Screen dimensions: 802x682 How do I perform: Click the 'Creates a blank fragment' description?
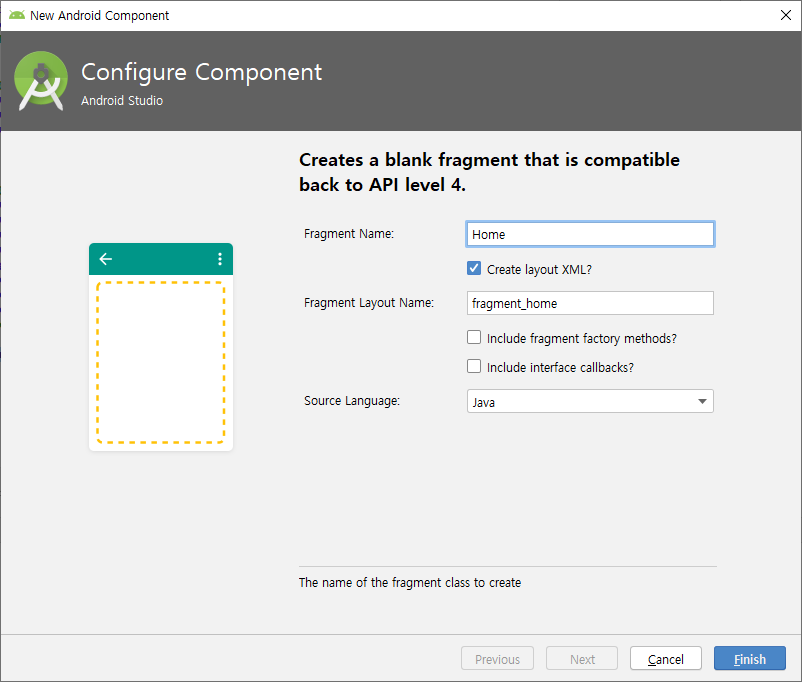pyautogui.click(x=489, y=172)
